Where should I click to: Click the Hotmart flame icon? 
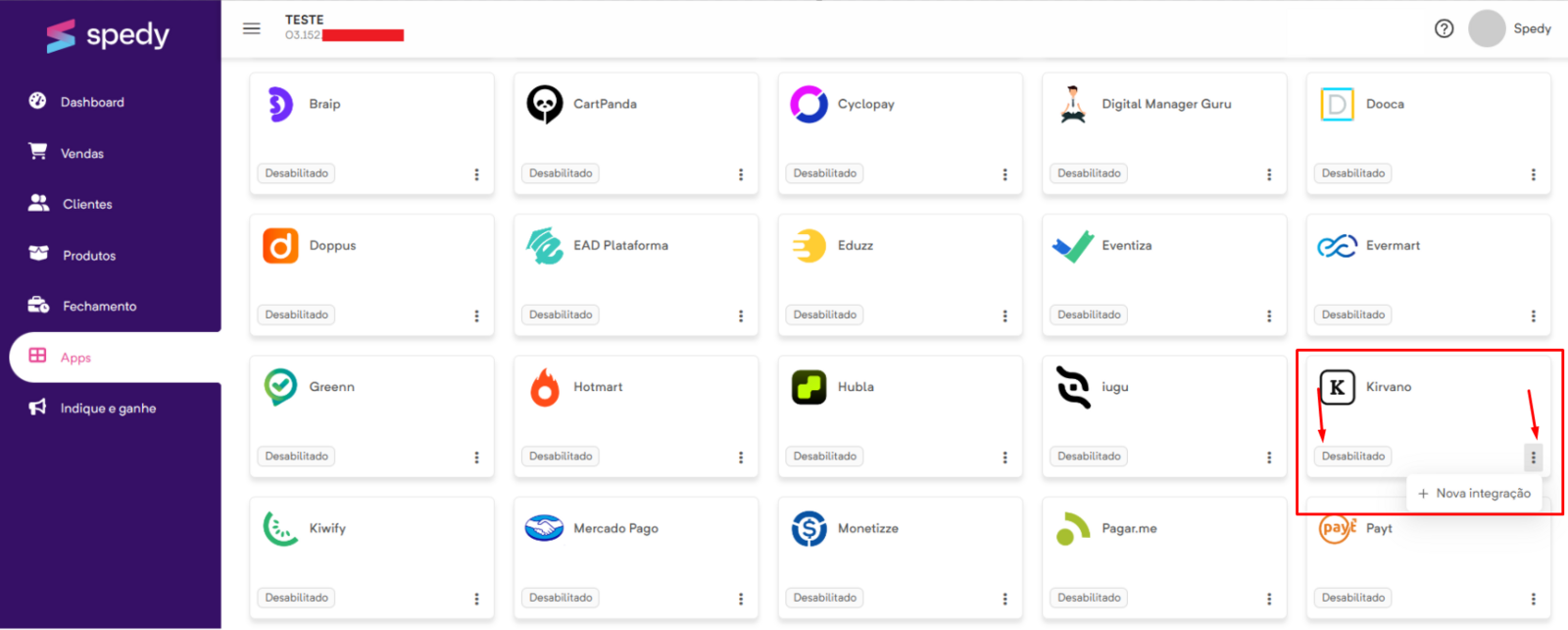pyautogui.click(x=544, y=388)
